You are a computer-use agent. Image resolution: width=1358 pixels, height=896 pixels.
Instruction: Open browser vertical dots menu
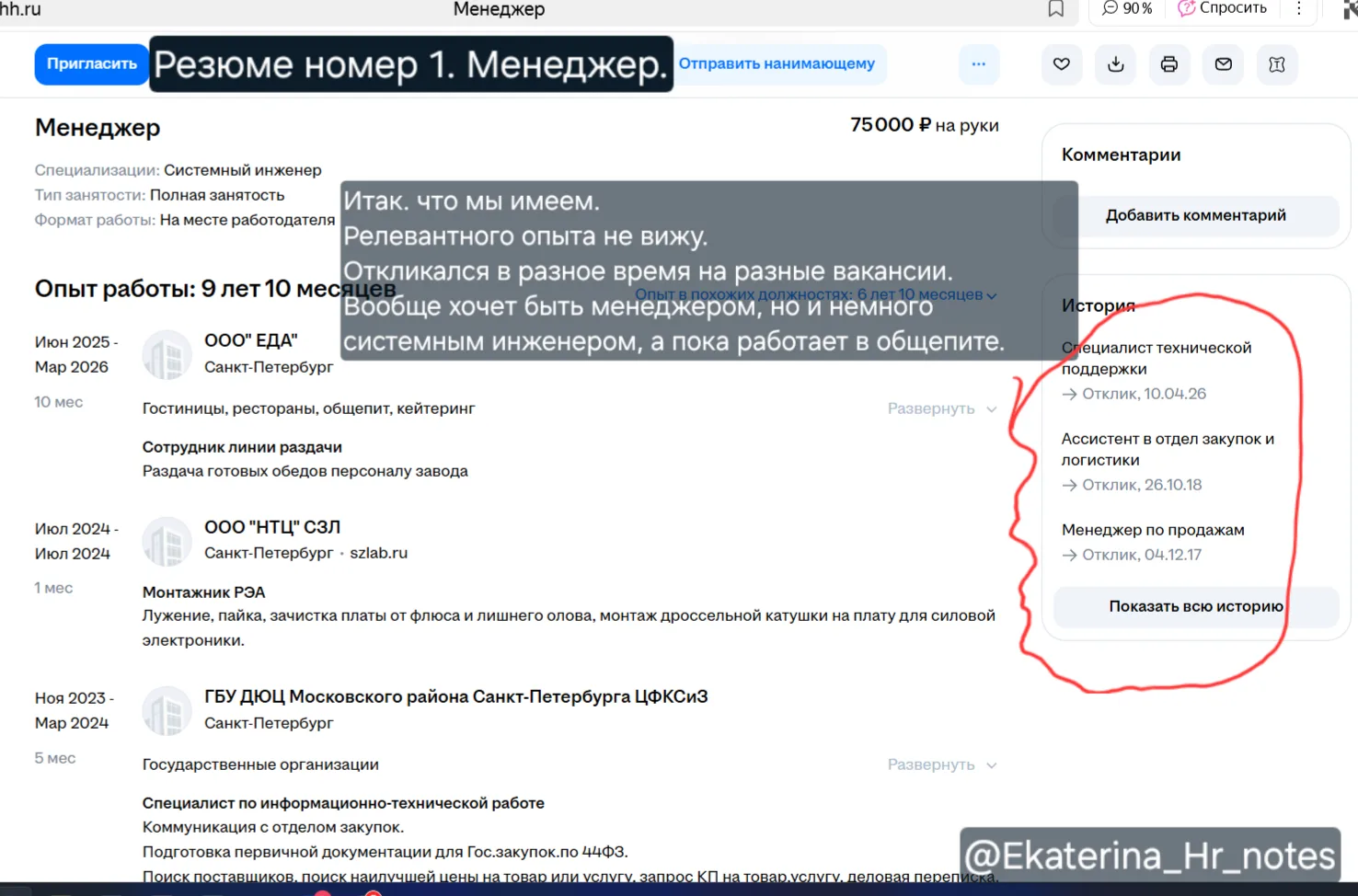(x=1299, y=8)
